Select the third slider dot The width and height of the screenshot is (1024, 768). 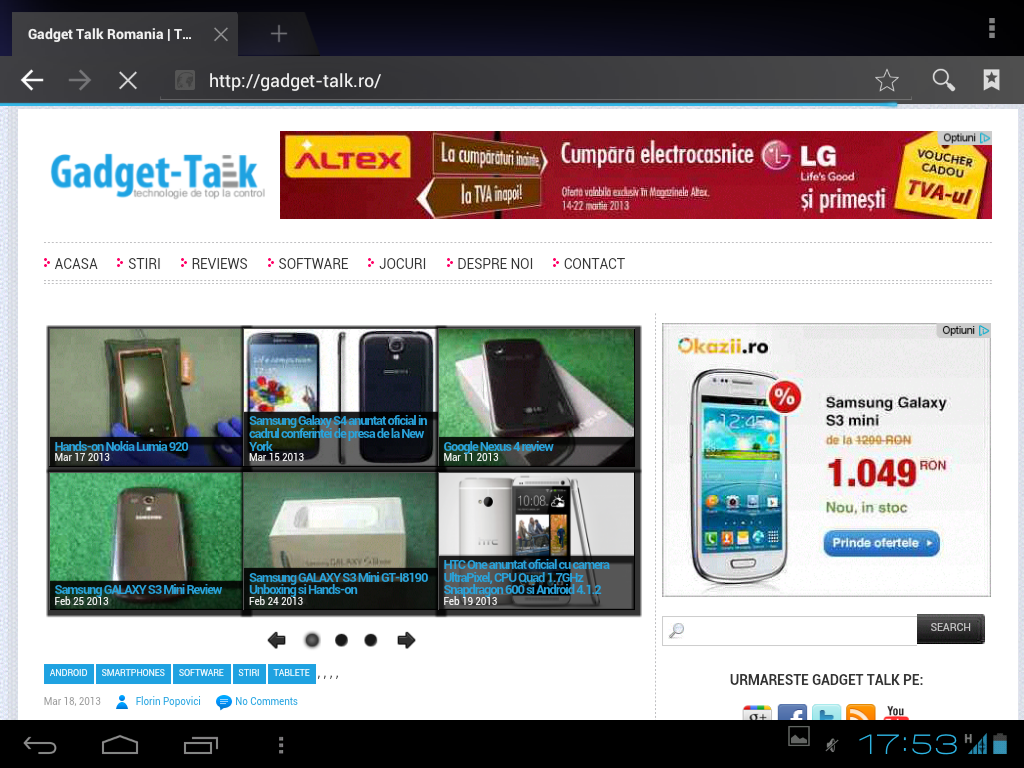coord(370,640)
